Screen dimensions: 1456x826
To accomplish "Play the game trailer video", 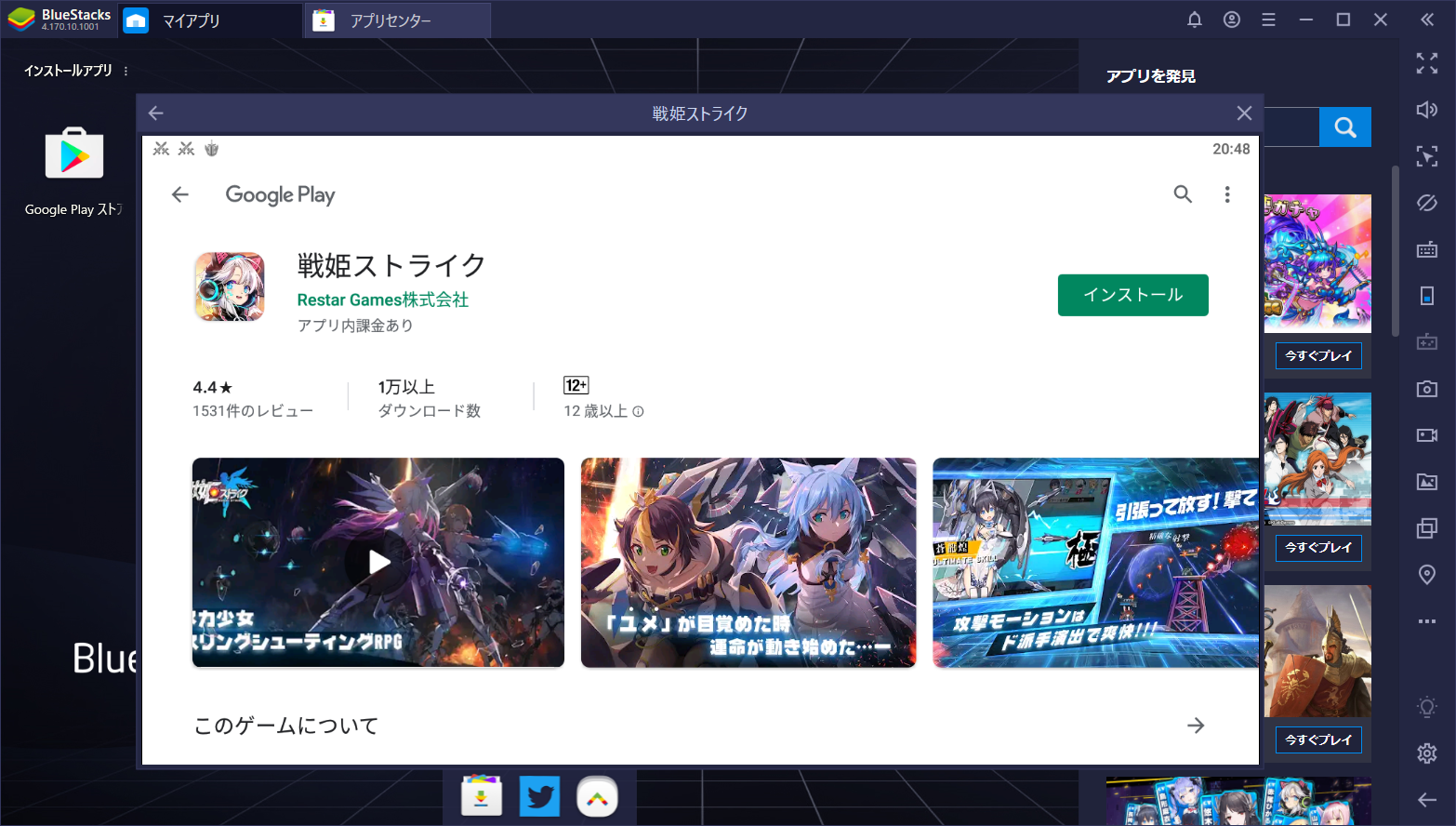I will click(378, 562).
